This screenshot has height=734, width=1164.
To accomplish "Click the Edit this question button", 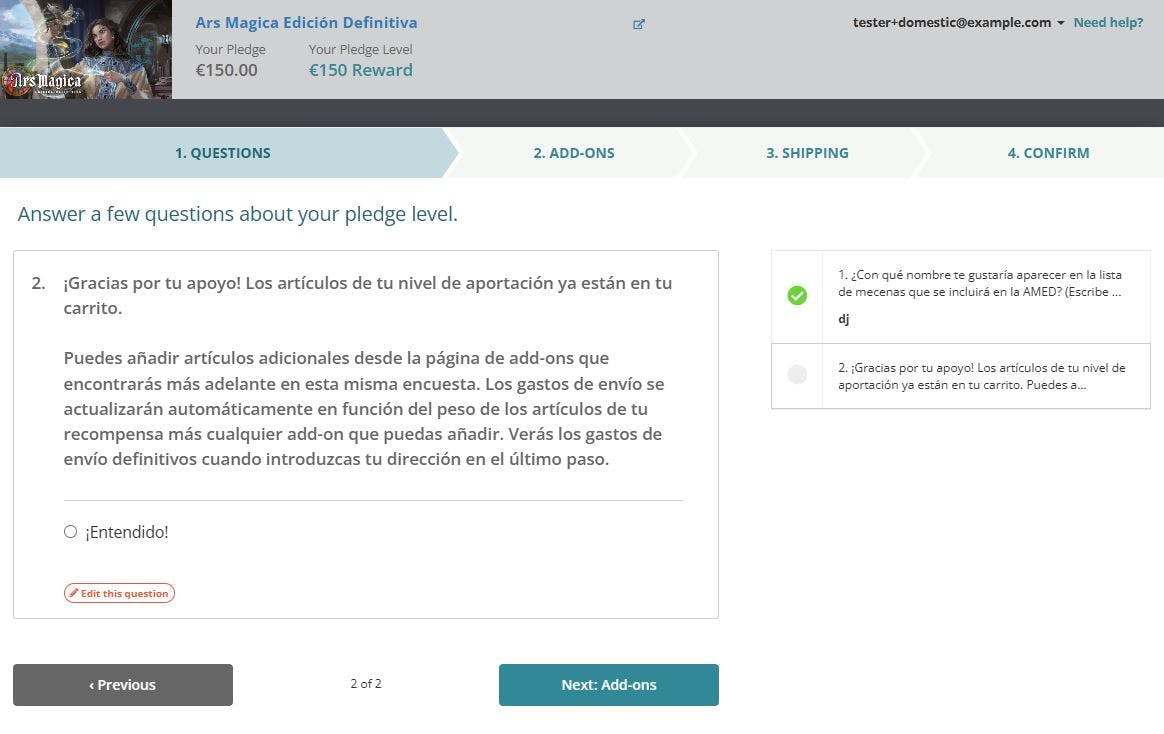I will [x=120, y=594].
